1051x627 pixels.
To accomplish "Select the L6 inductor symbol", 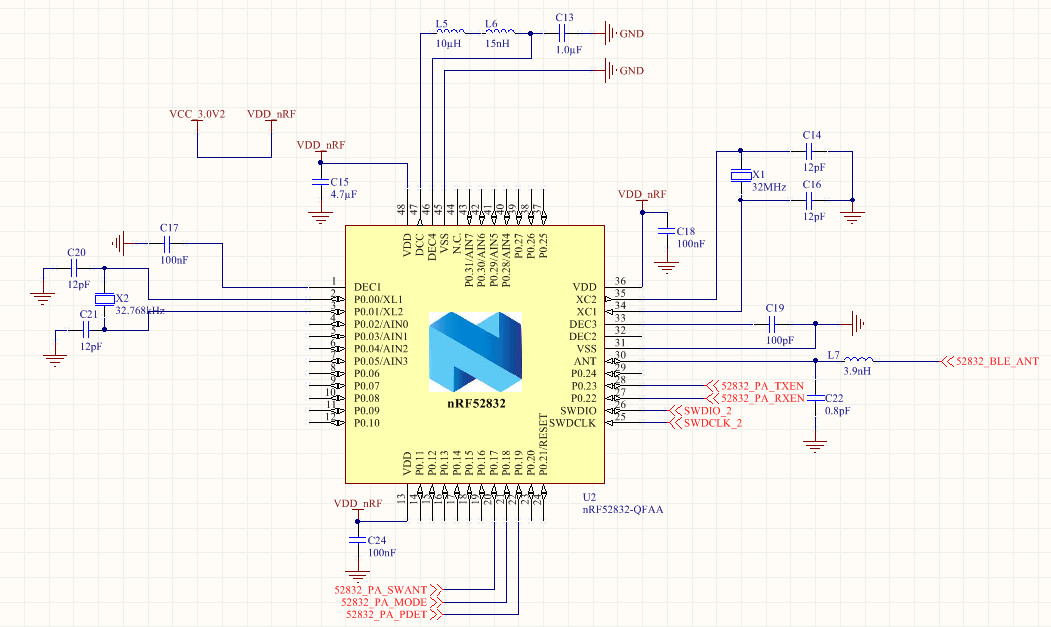I will [x=501, y=31].
